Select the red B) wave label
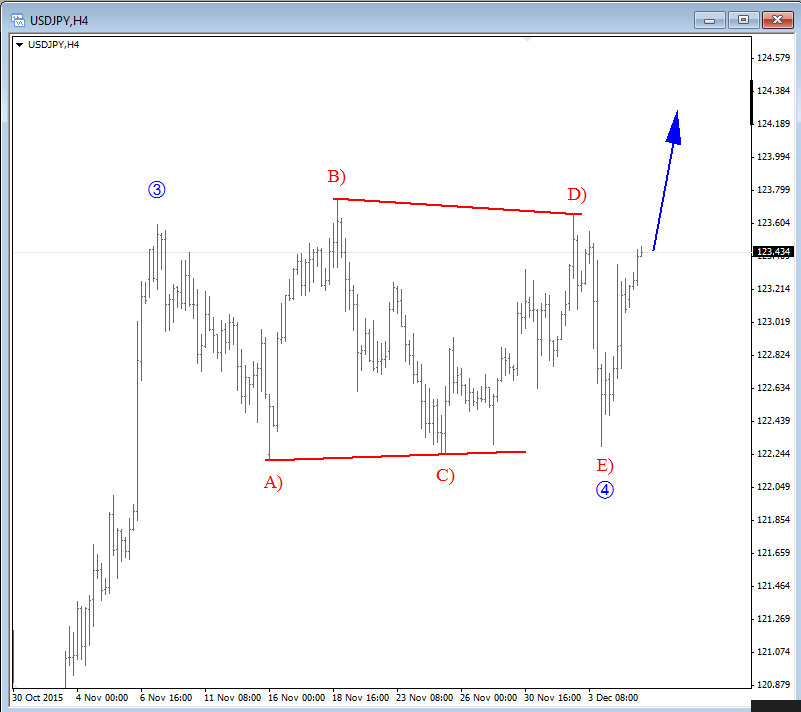The image size is (801, 712). [336, 177]
